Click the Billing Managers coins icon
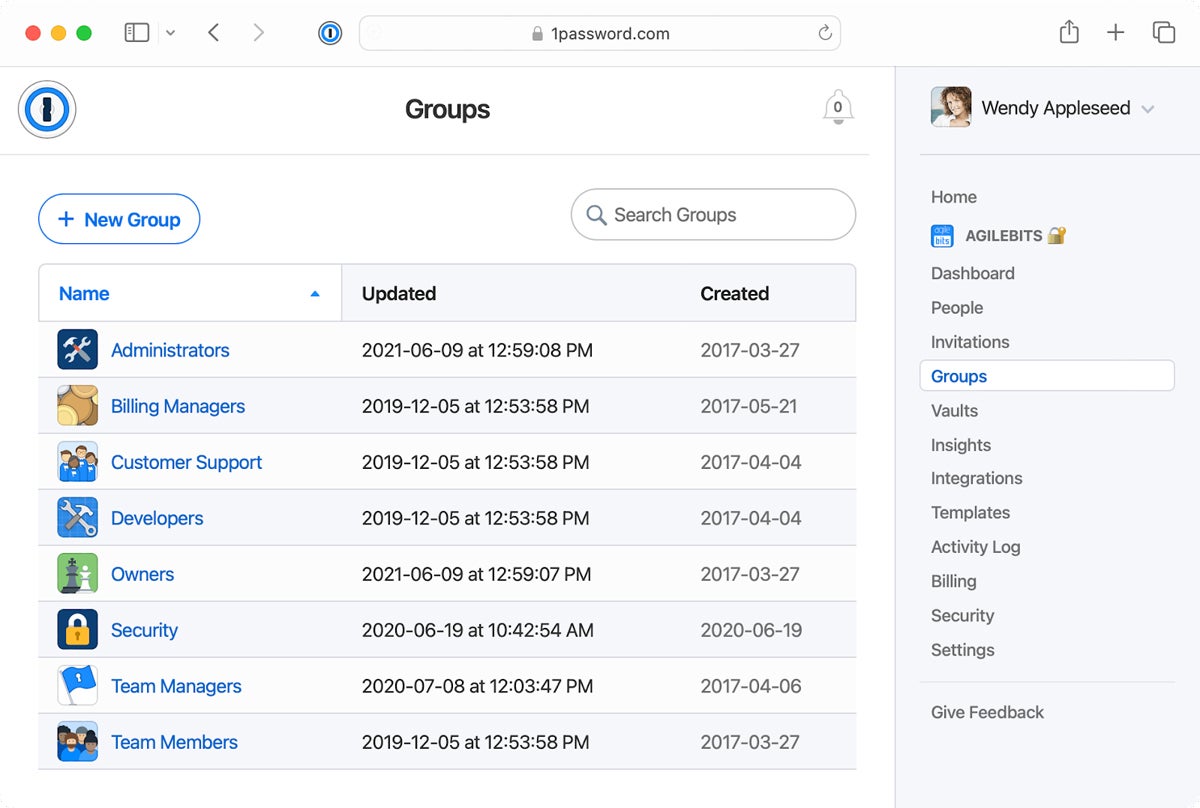The width and height of the screenshot is (1200, 808). click(77, 406)
